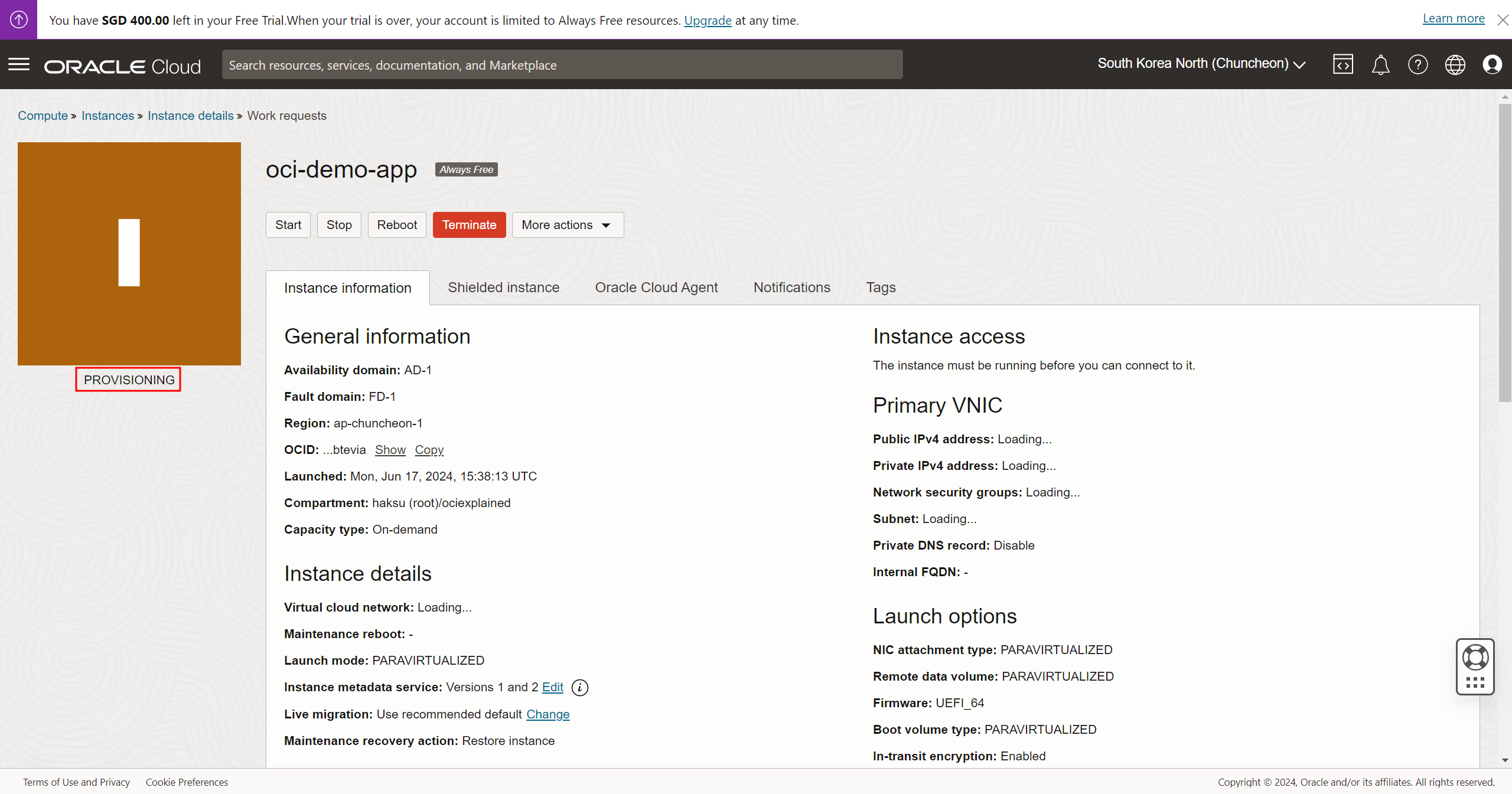The height and width of the screenshot is (794, 1512).
Task: Click Change link for Live migration
Action: tap(548, 714)
